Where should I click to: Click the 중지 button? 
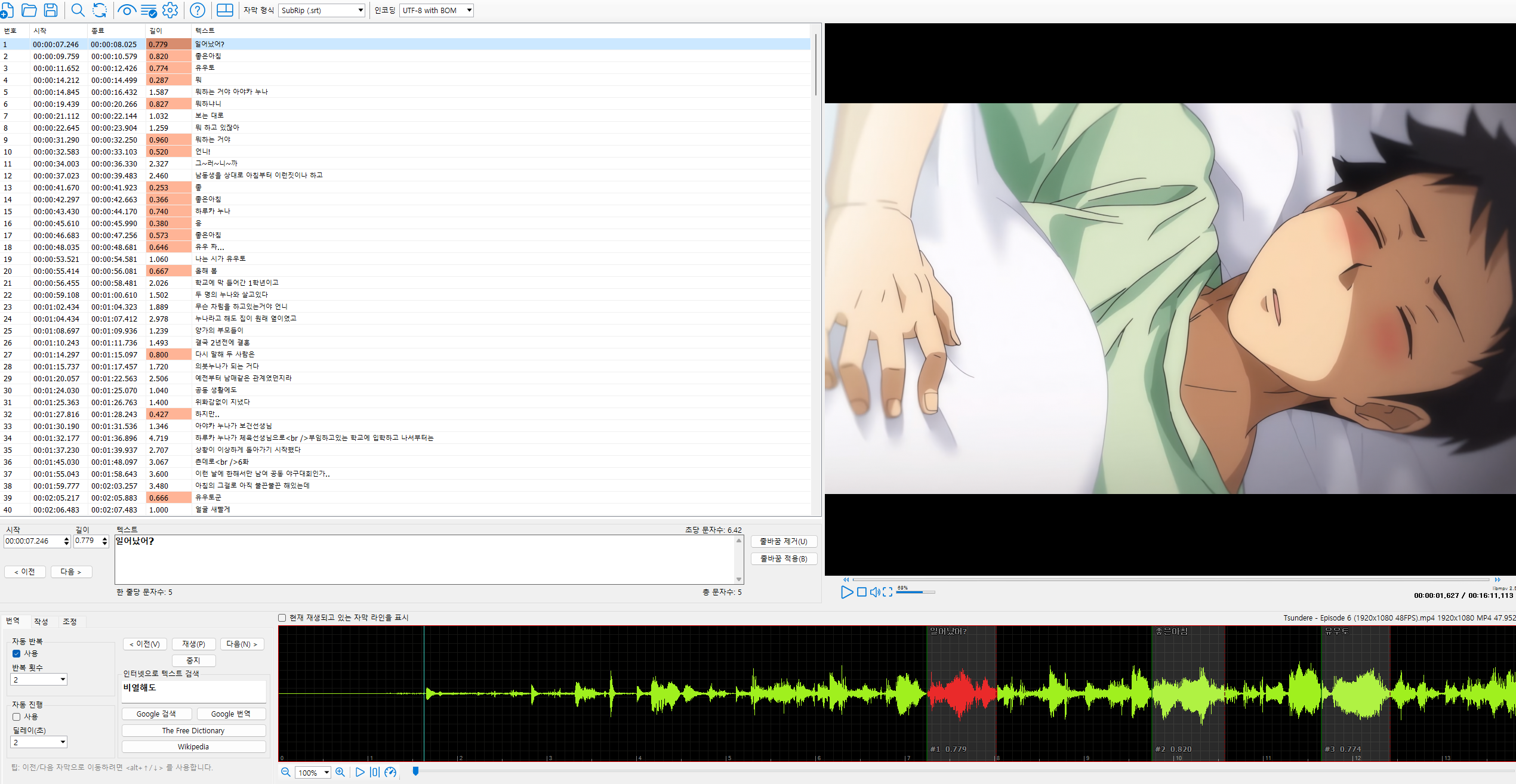click(x=194, y=660)
